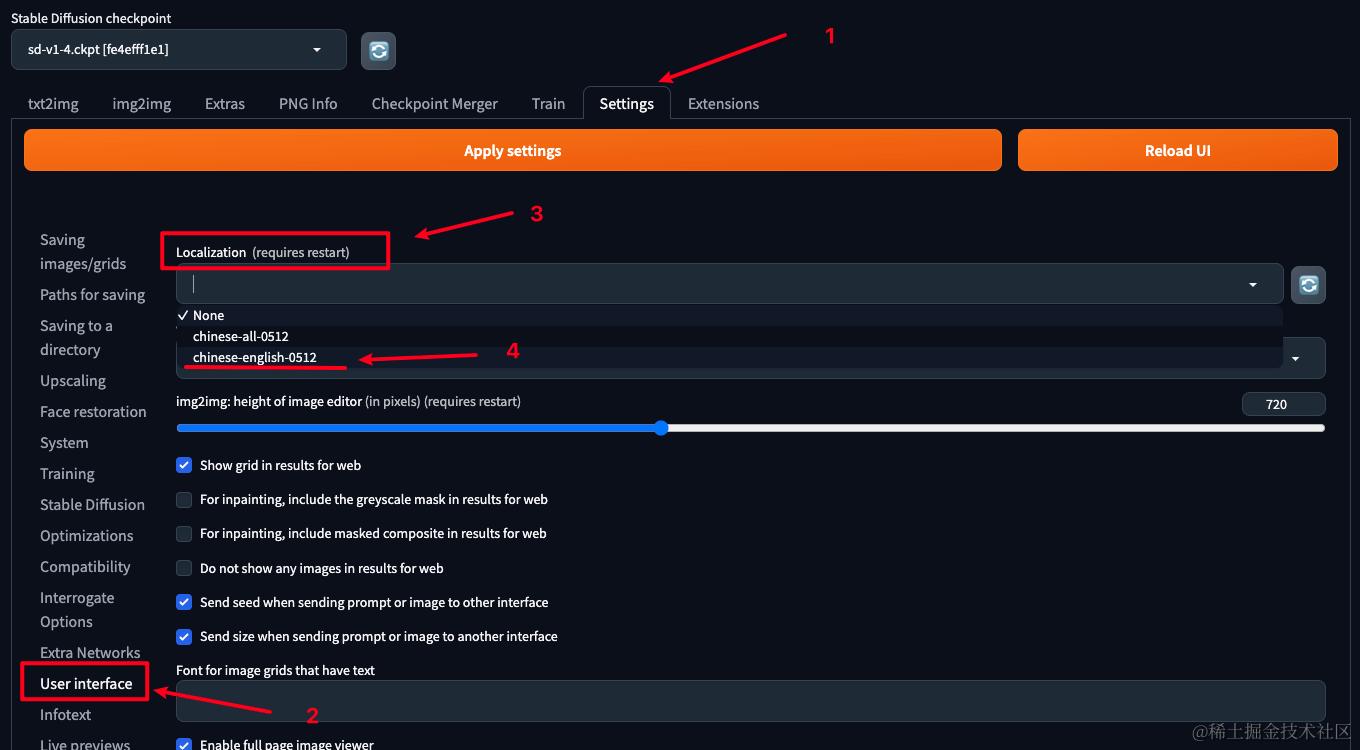Check Do not show any images in results
Viewport: 1360px width, 750px height.
pos(184,568)
